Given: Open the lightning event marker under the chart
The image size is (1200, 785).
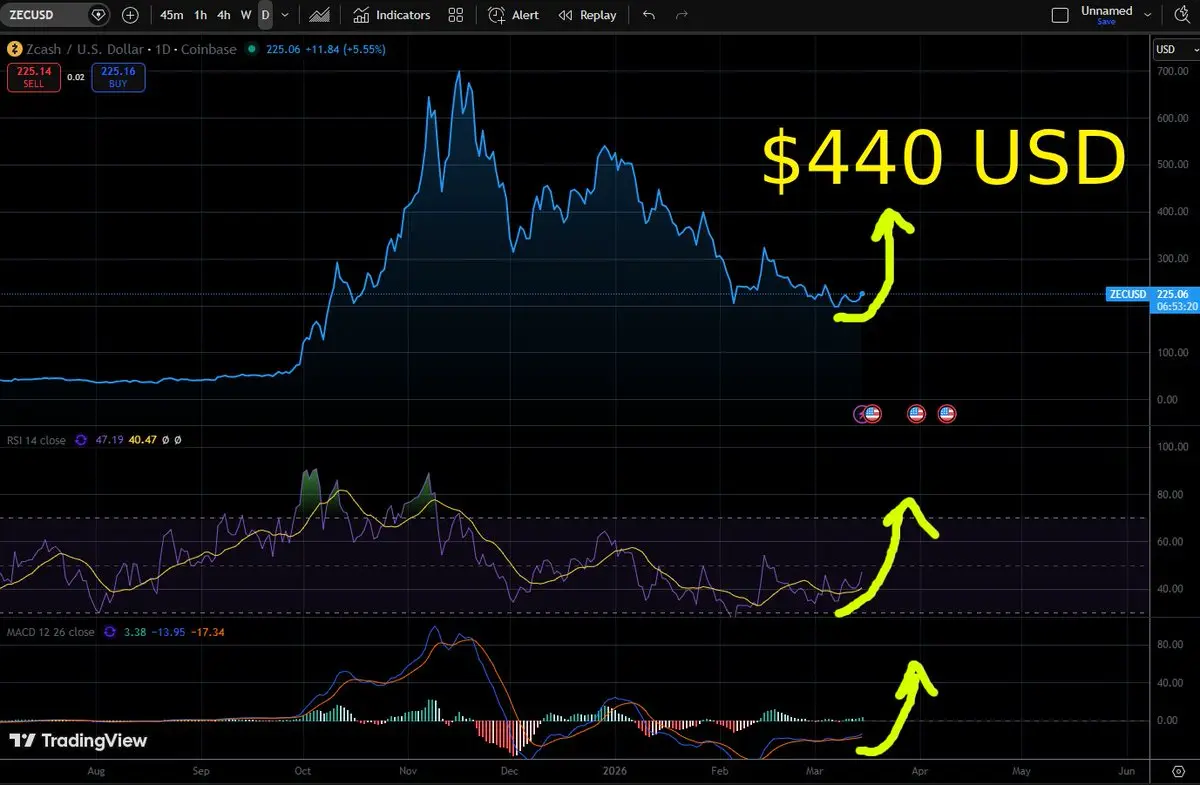Looking at the screenshot, I should tap(859, 413).
